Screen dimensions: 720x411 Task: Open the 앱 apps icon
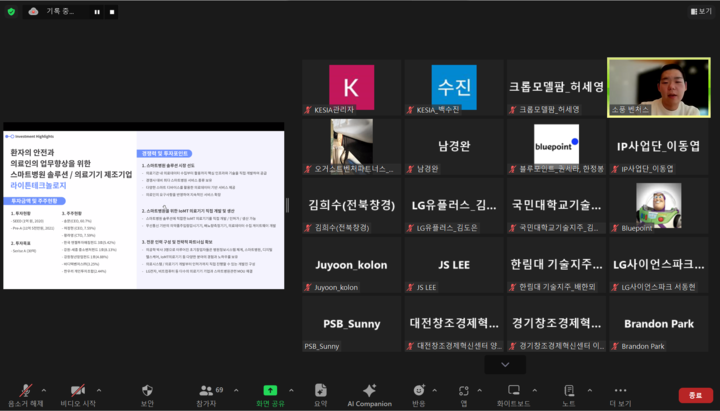pyautogui.click(x=464, y=390)
